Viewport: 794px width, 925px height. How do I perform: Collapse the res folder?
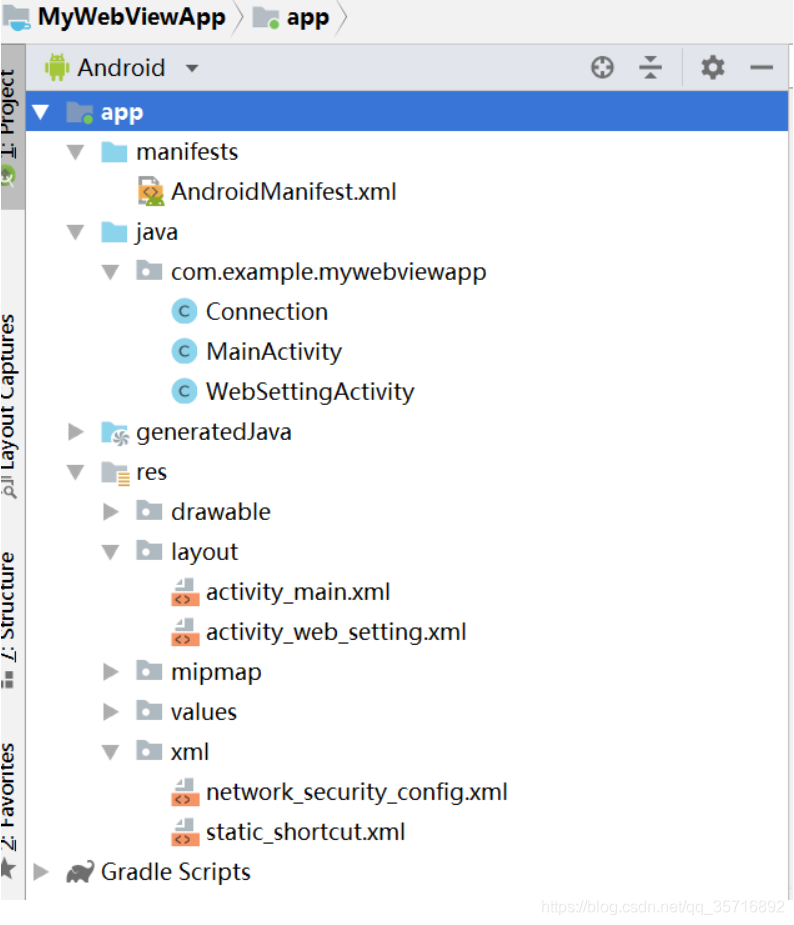(76, 473)
